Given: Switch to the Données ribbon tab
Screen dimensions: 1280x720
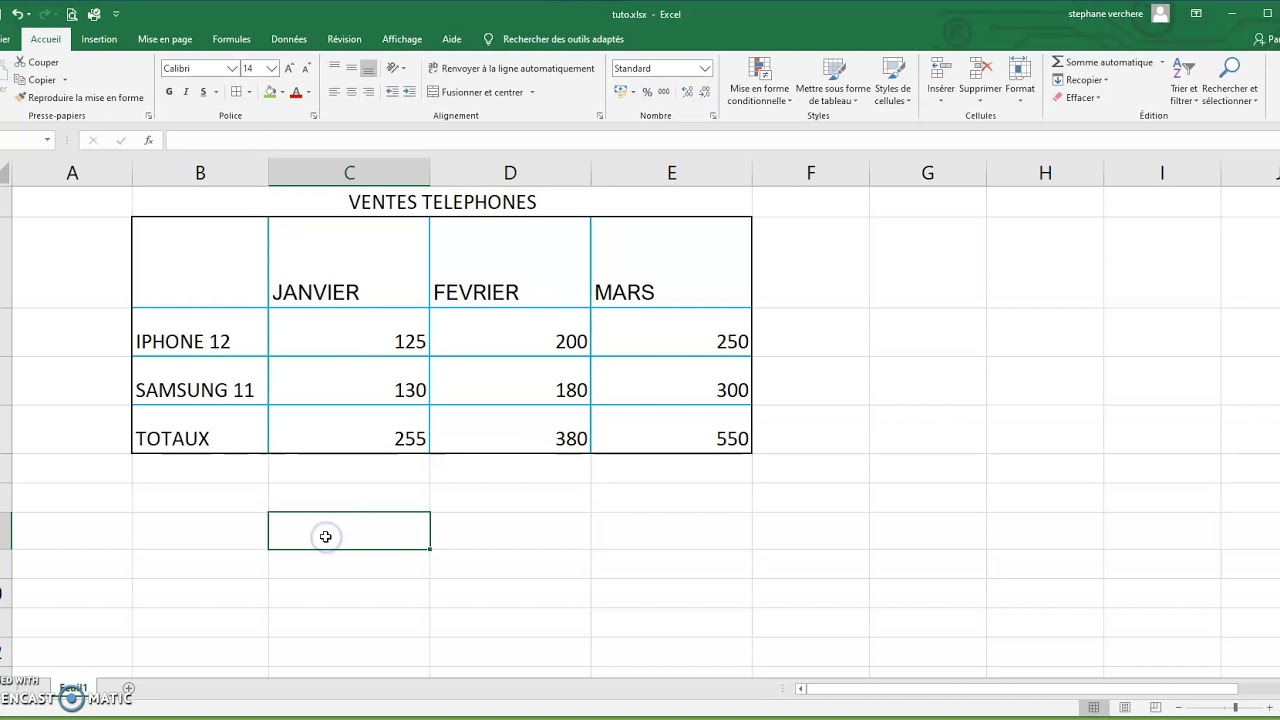Looking at the screenshot, I should (x=289, y=39).
